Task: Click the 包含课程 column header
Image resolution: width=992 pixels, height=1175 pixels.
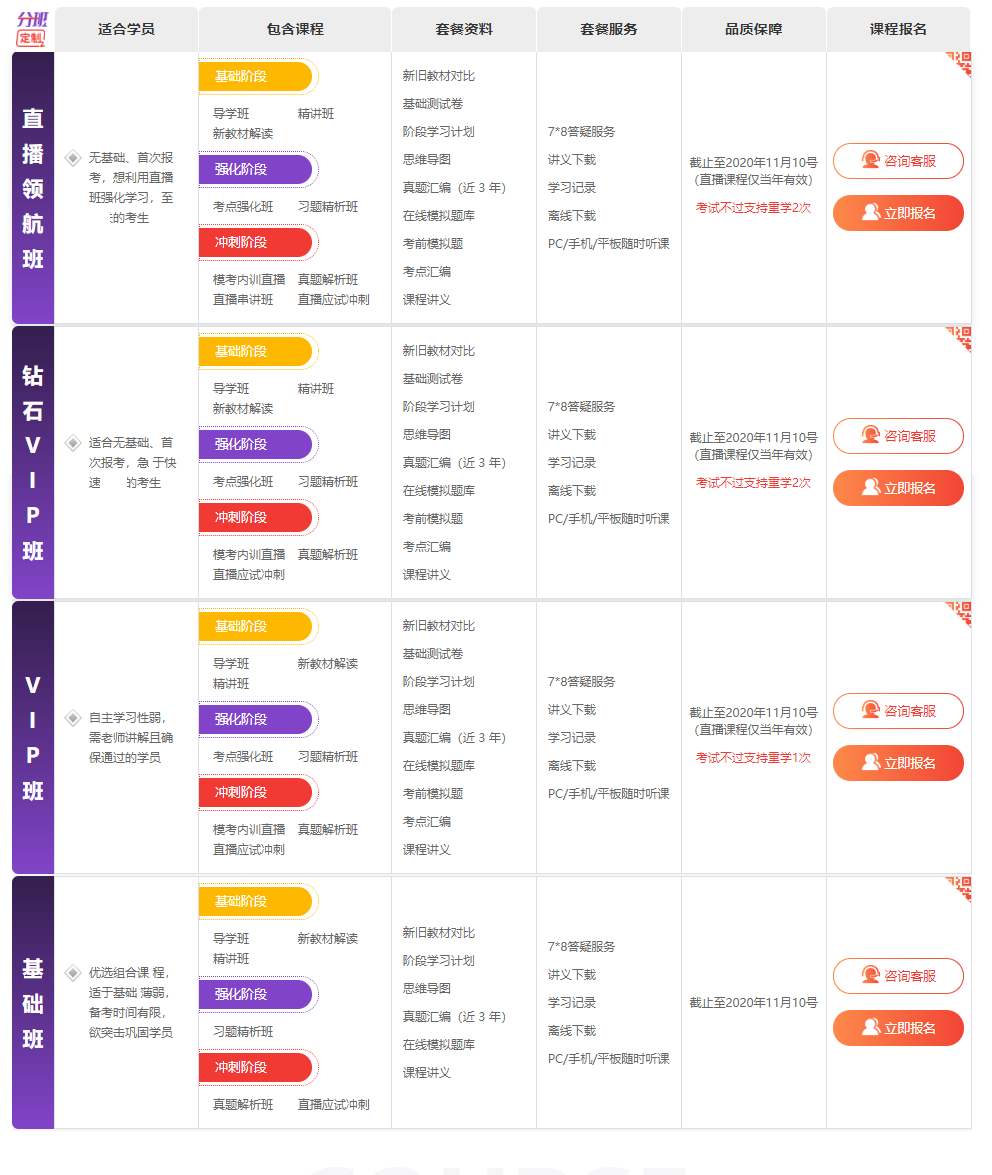Action: (295, 29)
